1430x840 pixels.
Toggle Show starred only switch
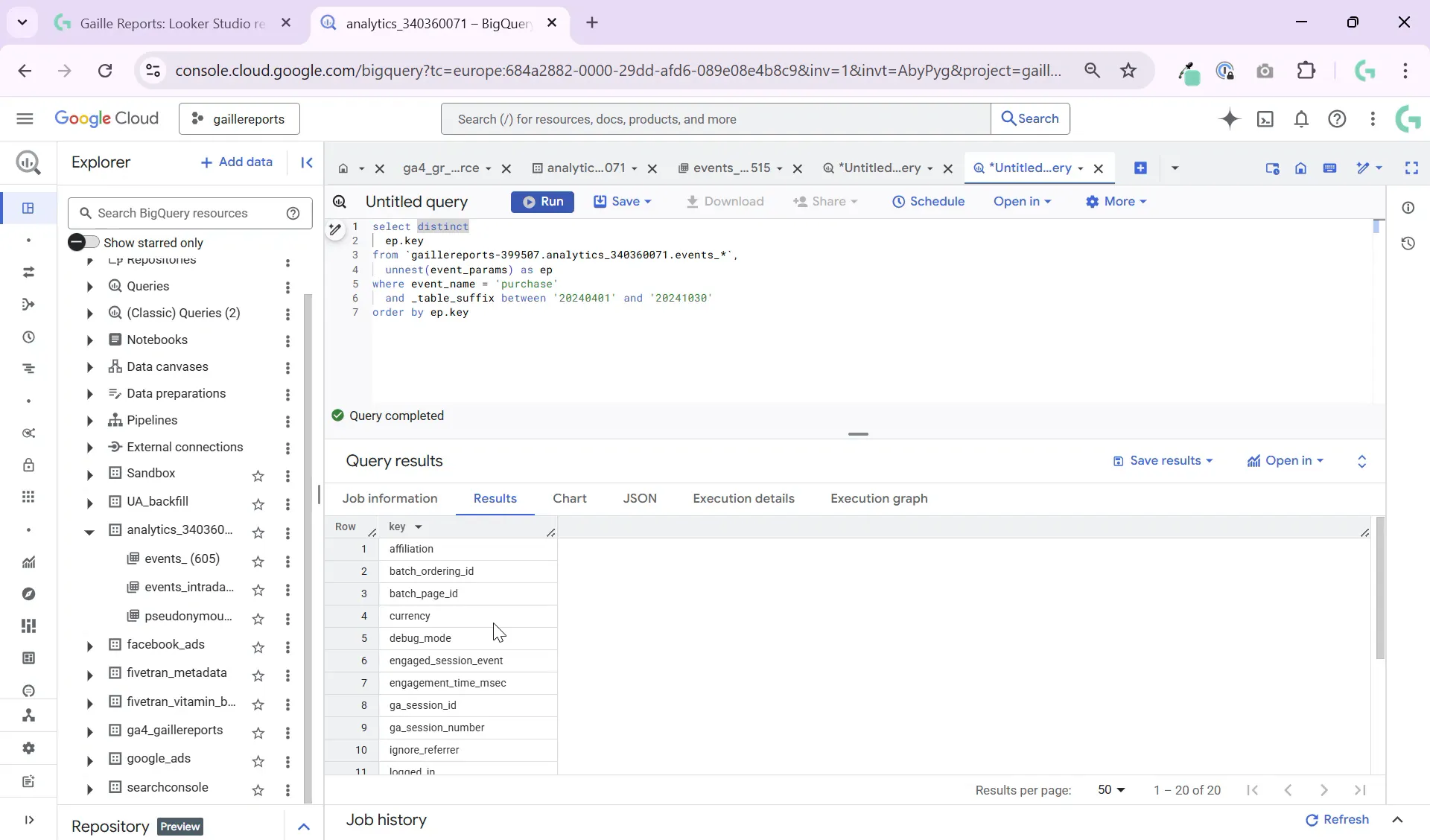(83, 242)
